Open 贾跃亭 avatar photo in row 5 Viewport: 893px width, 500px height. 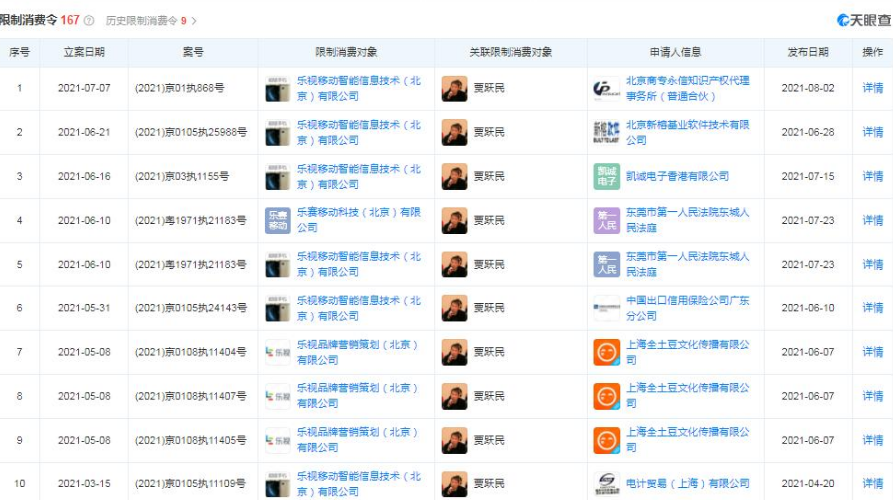[x=454, y=264]
